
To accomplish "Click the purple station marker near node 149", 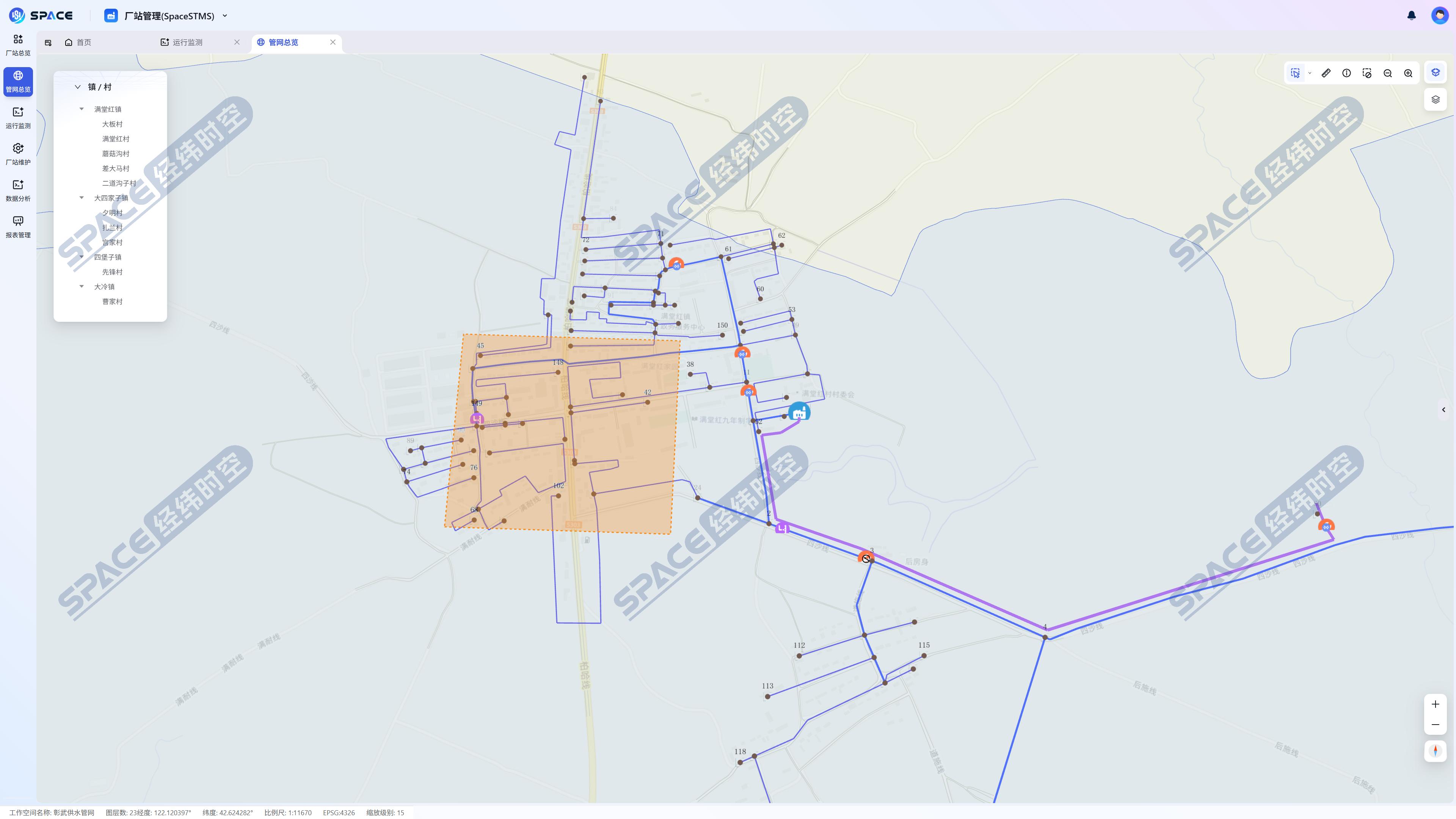I will pyautogui.click(x=477, y=419).
